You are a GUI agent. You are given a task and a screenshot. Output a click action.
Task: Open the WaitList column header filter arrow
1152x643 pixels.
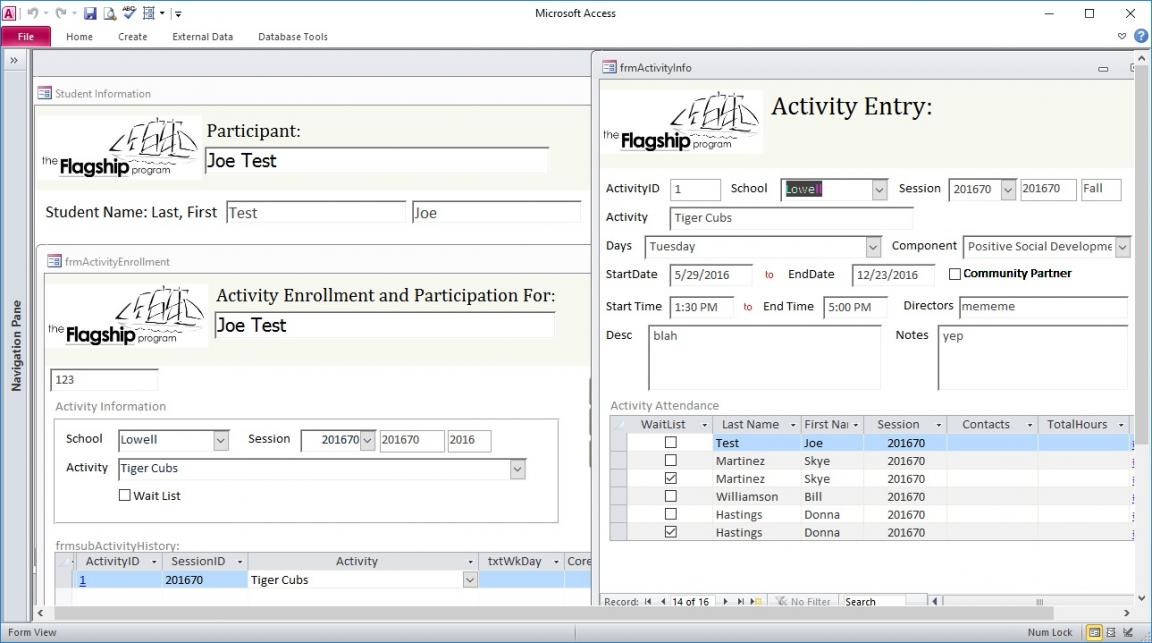704,425
